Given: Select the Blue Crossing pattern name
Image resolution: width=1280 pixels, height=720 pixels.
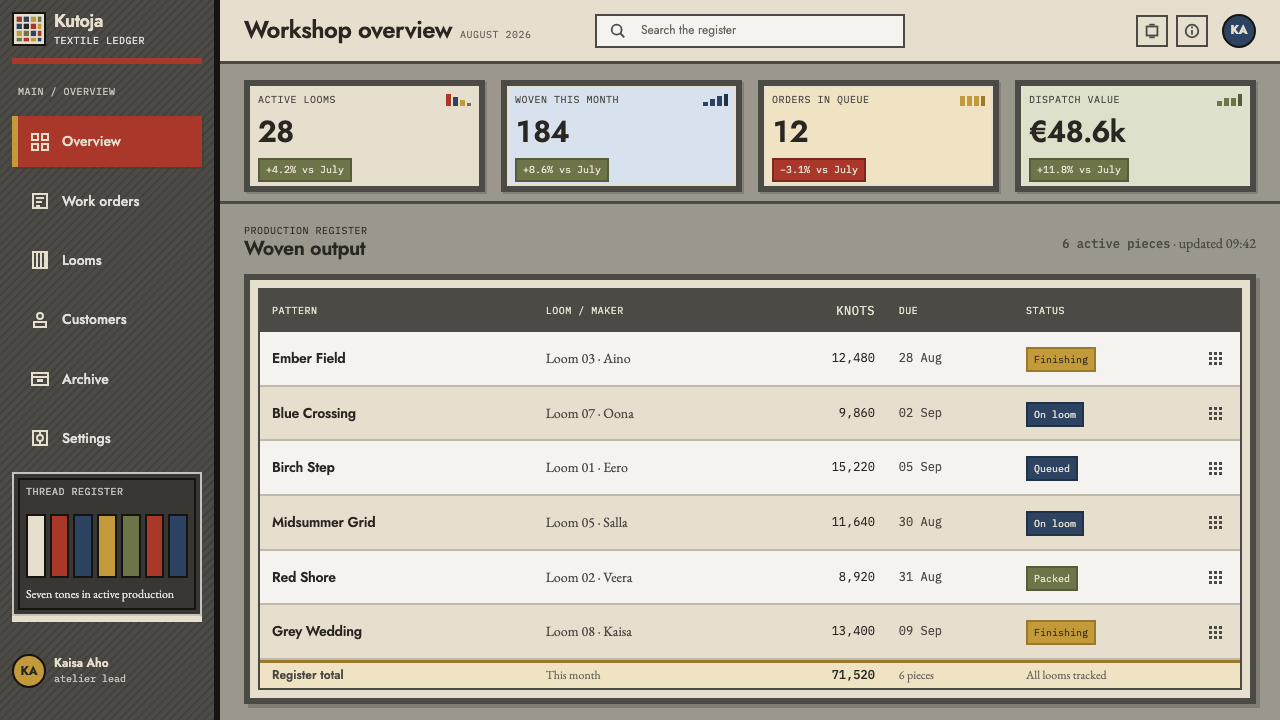Looking at the screenshot, I should pos(314,413).
